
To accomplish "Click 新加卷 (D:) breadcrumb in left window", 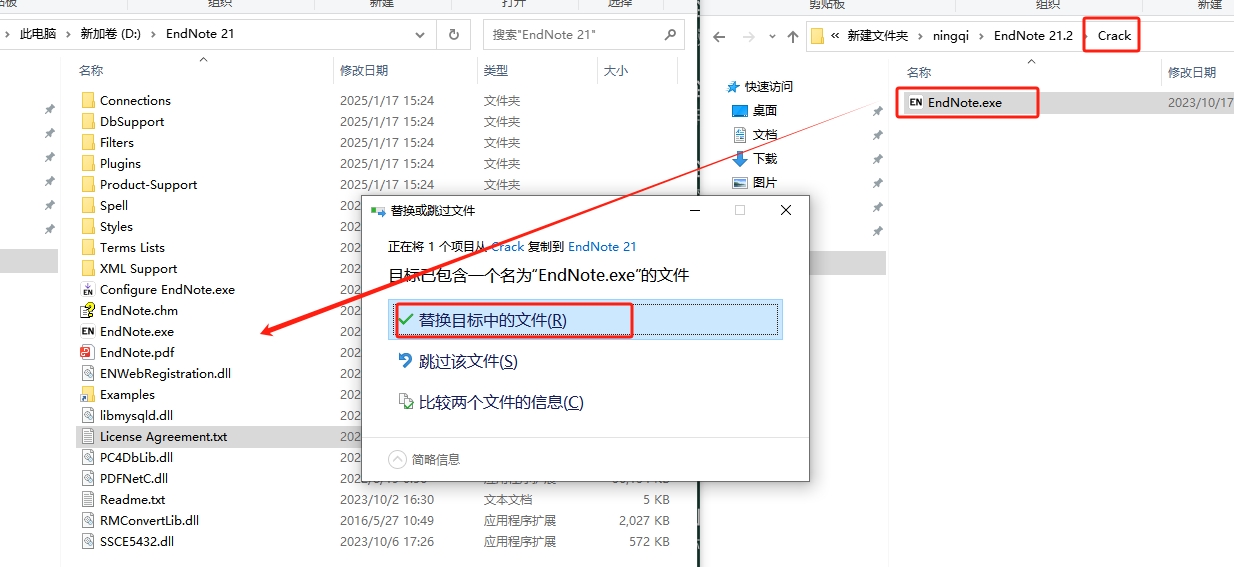I will pyautogui.click(x=110, y=34).
